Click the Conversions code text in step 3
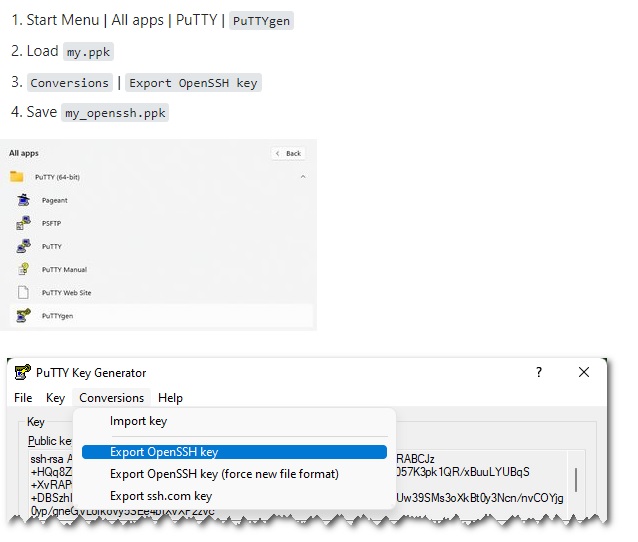 coord(70,83)
